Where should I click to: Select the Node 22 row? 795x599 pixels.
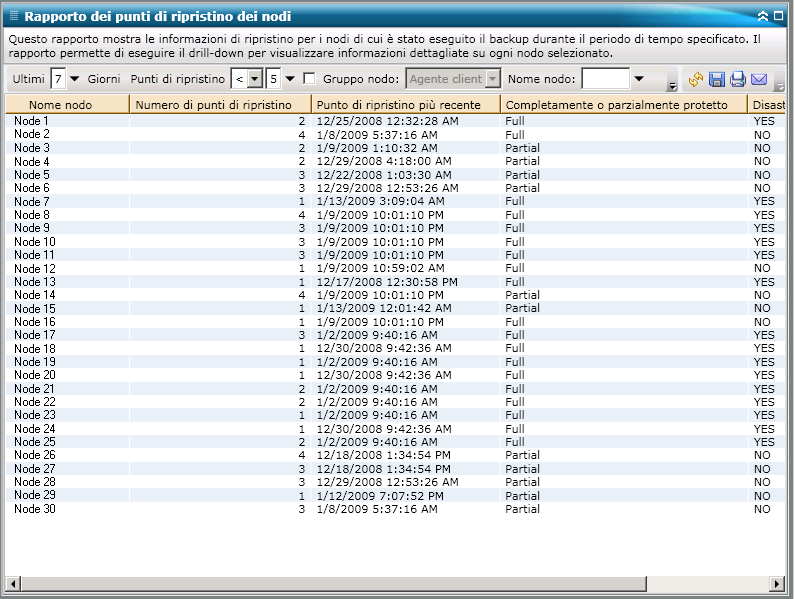click(395, 402)
